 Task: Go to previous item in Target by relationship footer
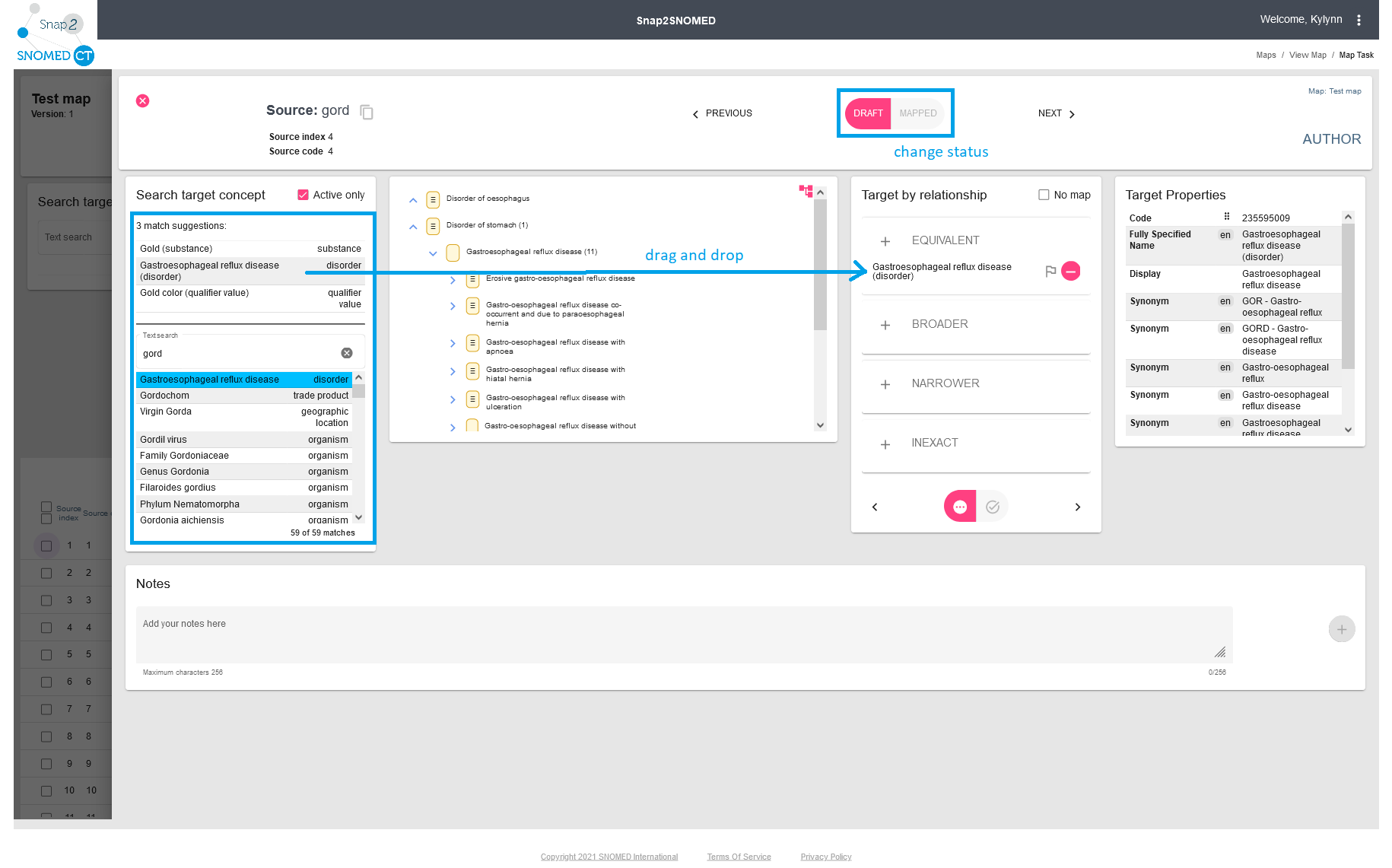[x=875, y=507]
